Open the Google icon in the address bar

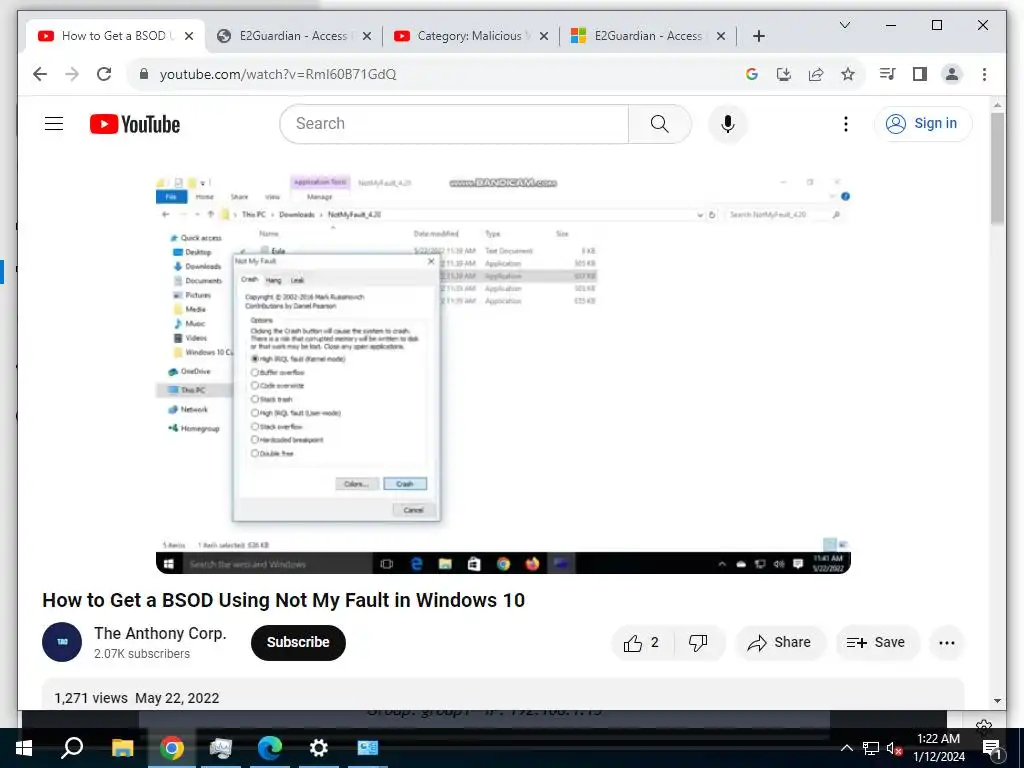[752, 74]
